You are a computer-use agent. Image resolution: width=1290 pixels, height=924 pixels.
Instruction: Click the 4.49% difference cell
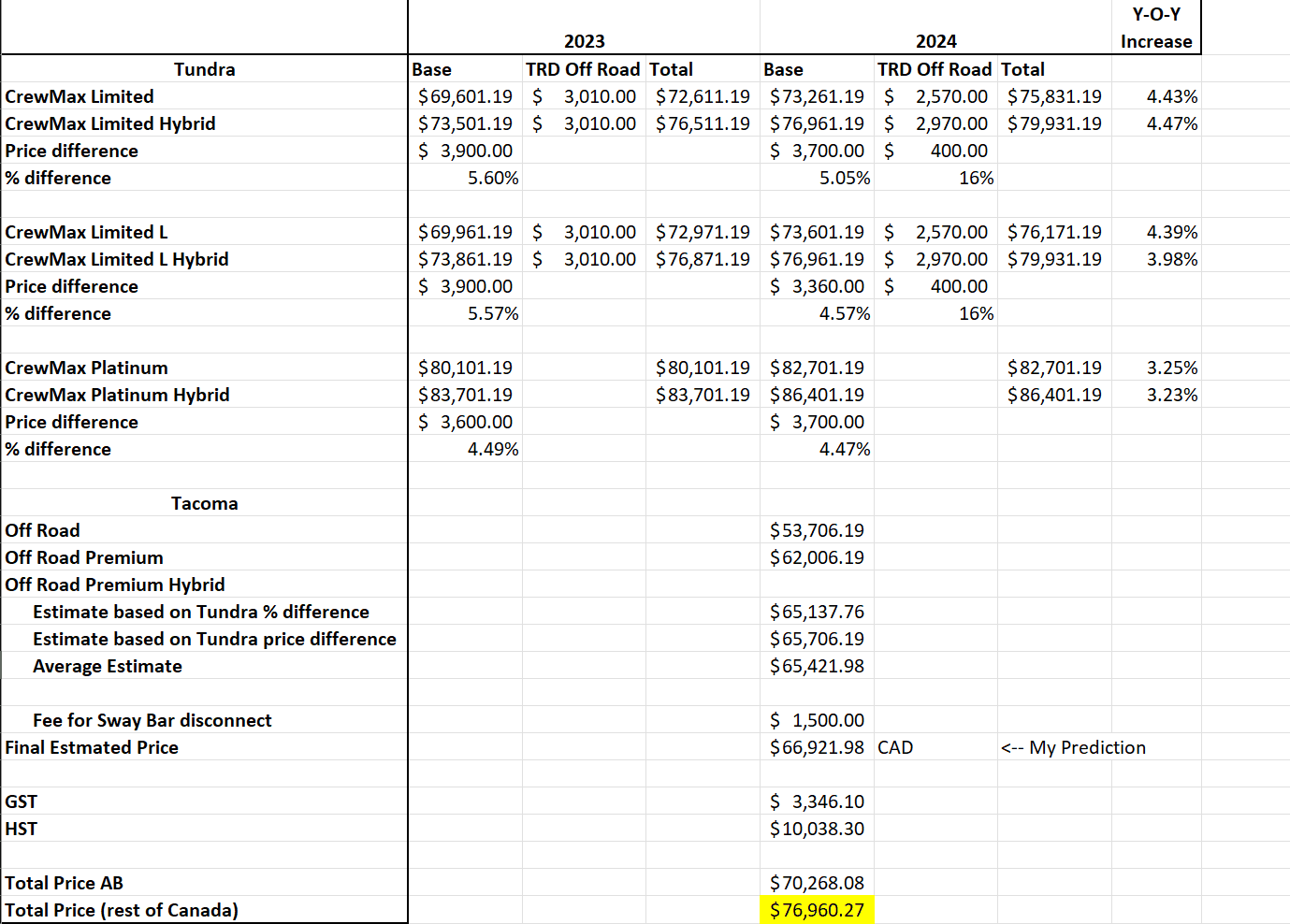click(x=492, y=449)
